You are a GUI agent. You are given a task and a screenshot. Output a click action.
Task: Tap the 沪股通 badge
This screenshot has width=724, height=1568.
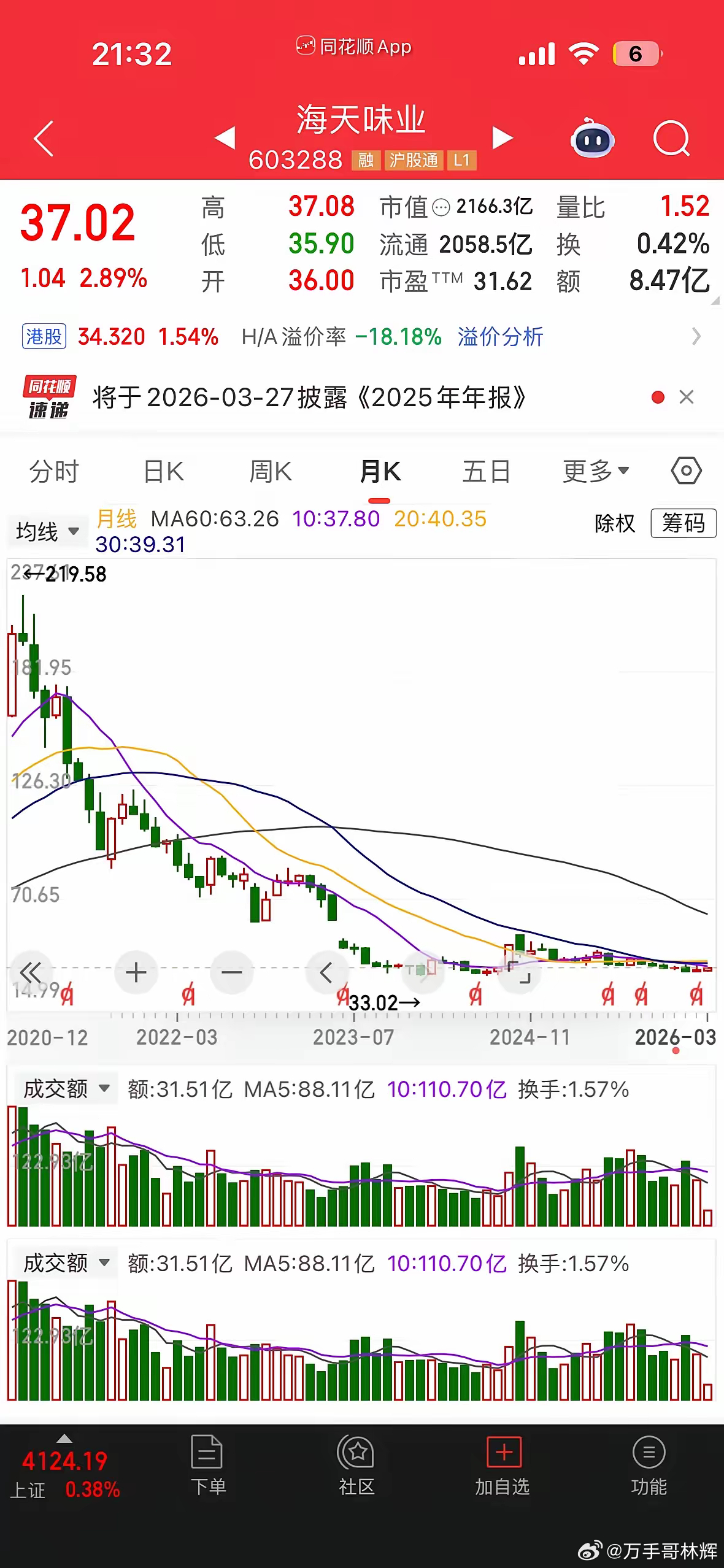click(414, 161)
